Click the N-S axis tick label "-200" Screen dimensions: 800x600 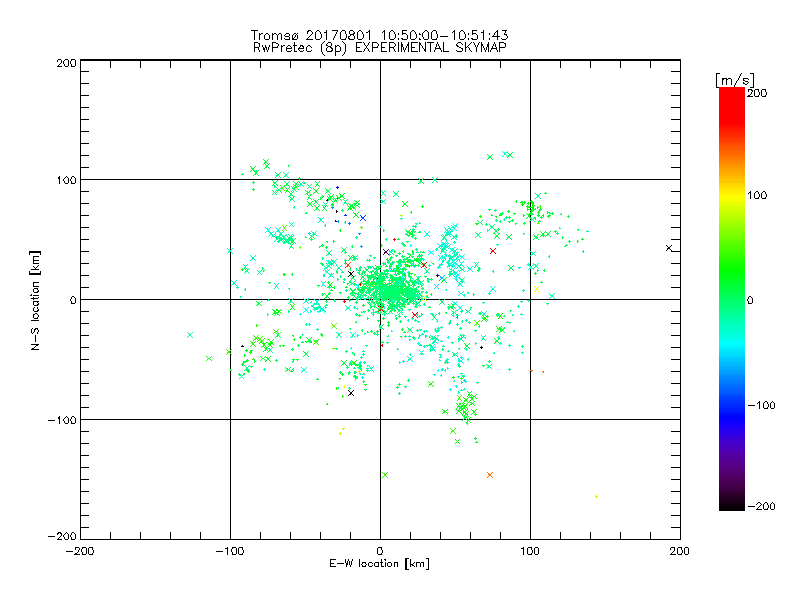(x=62, y=536)
